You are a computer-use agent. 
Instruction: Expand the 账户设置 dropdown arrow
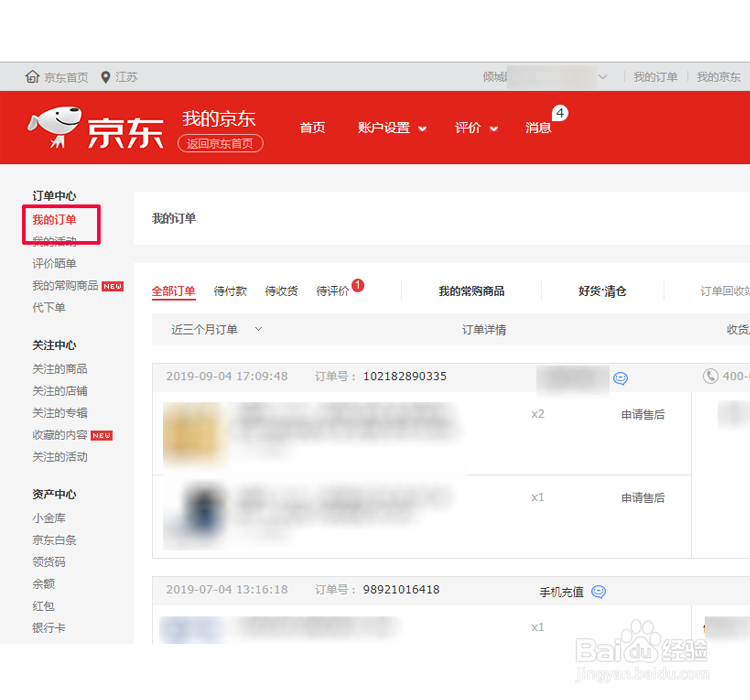pyautogui.click(x=422, y=129)
